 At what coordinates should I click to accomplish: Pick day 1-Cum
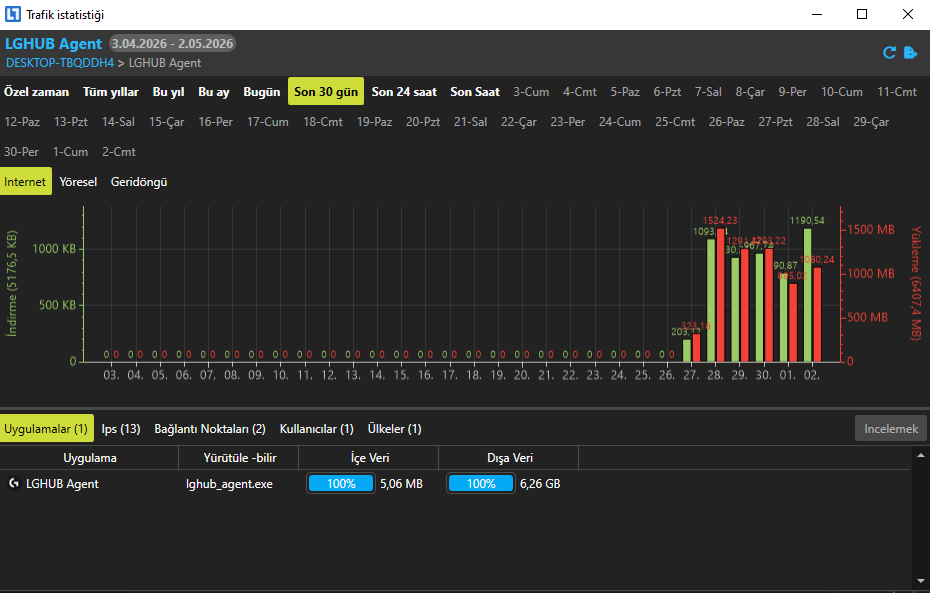(x=70, y=152)
